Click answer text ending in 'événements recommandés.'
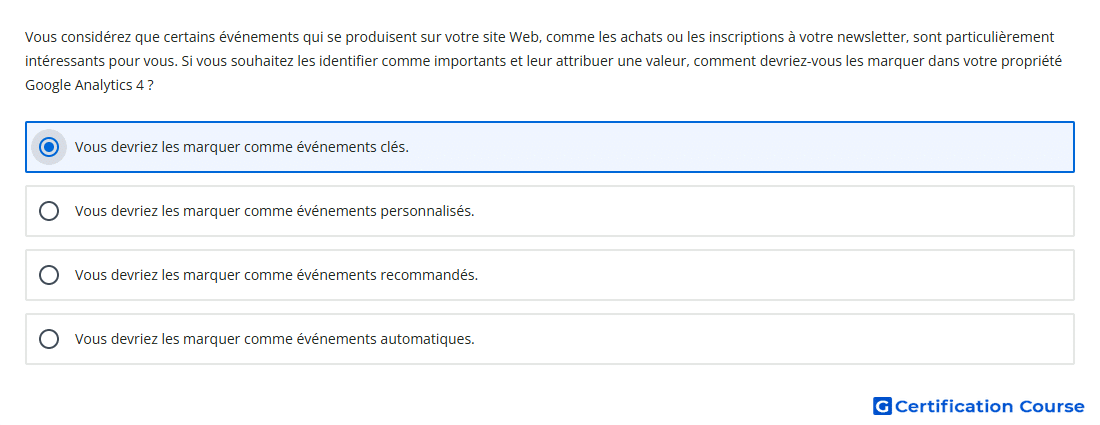Viewport: 1100px width, 425px height. click(276, 275)
